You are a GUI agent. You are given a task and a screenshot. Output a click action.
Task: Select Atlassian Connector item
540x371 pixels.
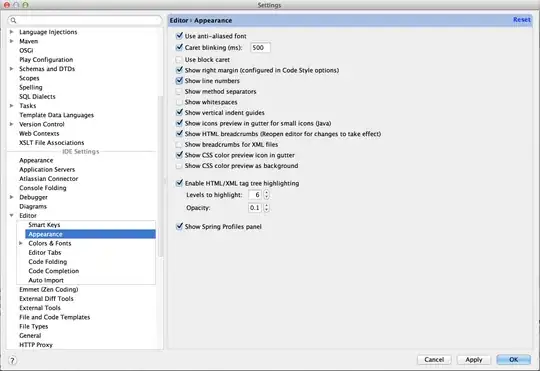pos(49,179)
